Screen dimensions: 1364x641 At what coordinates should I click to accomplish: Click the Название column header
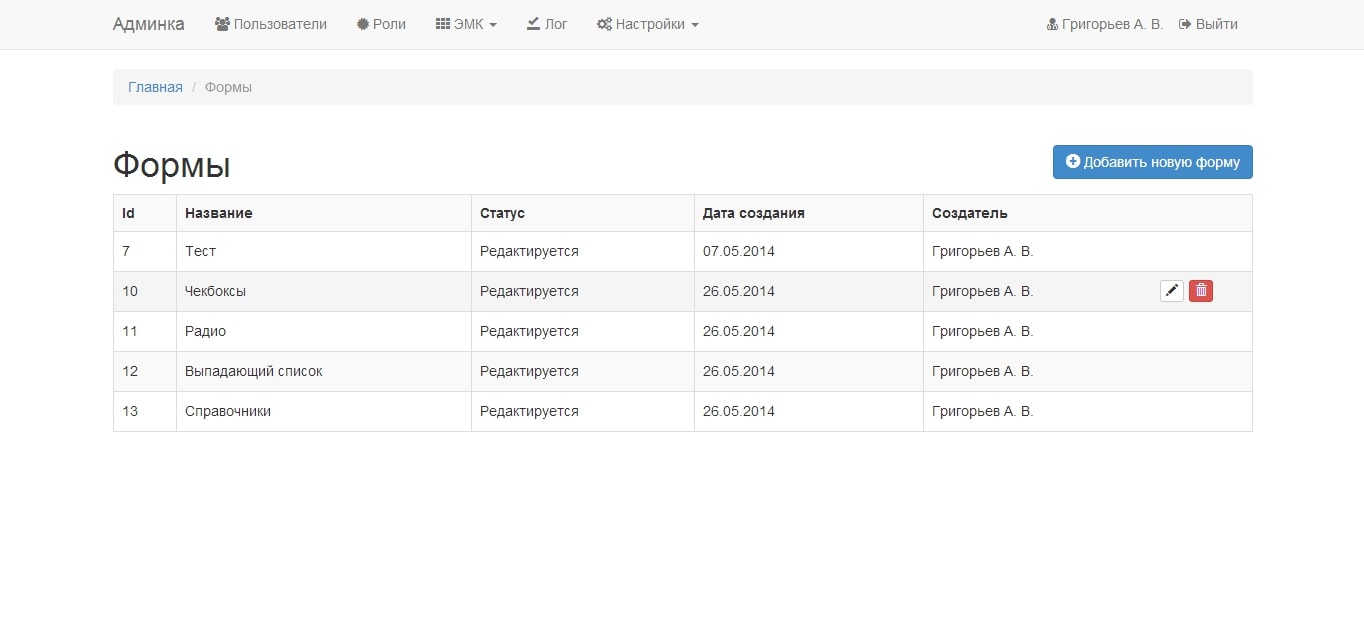324,213
